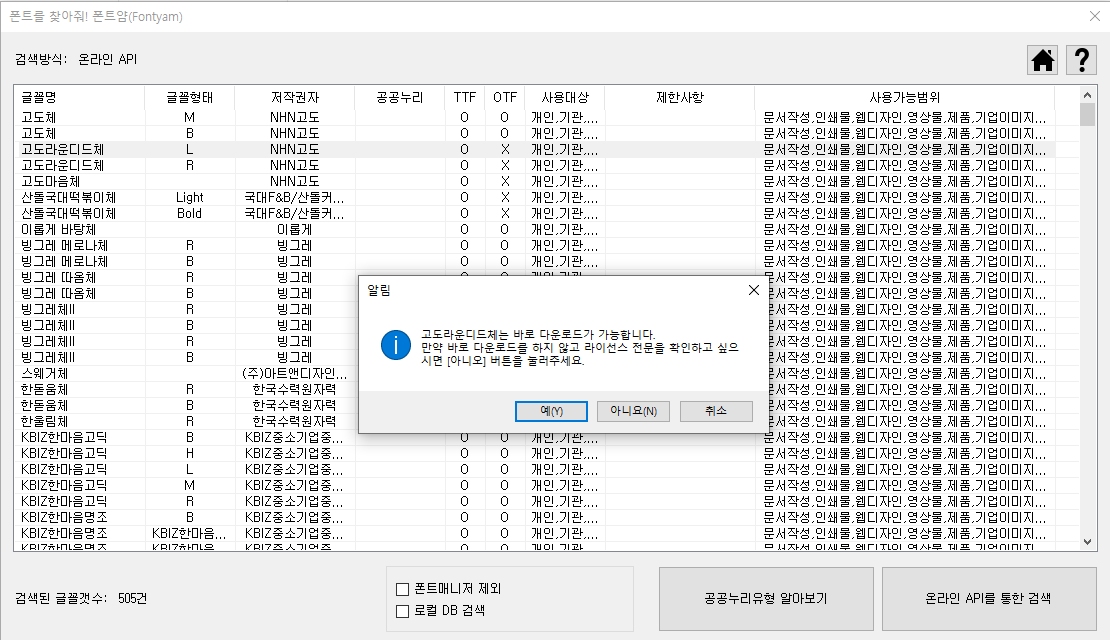The height and width of the screenshot is (640, 1110).
Task: Click 취소 button in dialog
Action: point(715,411)
